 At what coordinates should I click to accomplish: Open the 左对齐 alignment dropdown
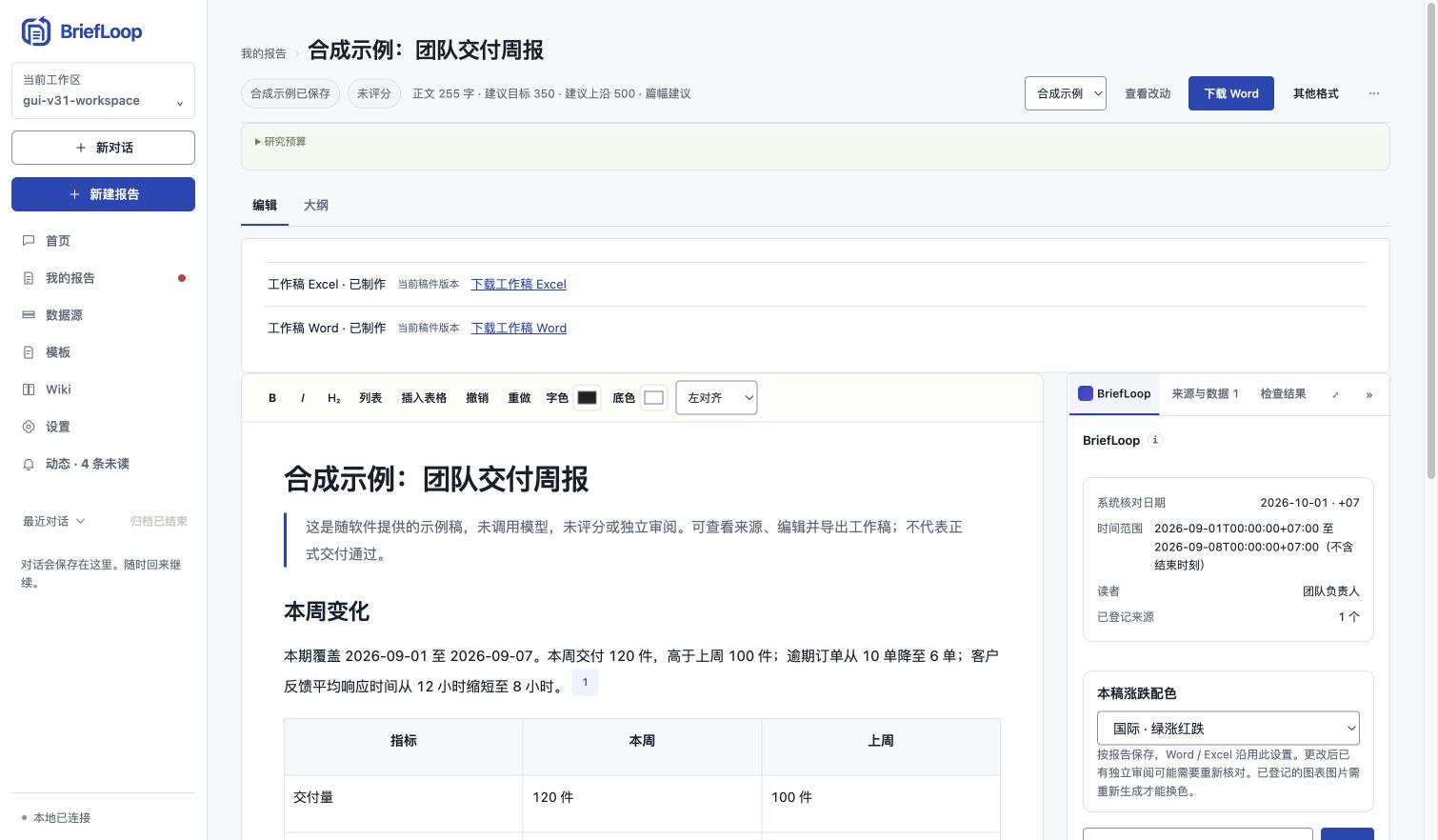click(x=716, y=398)
